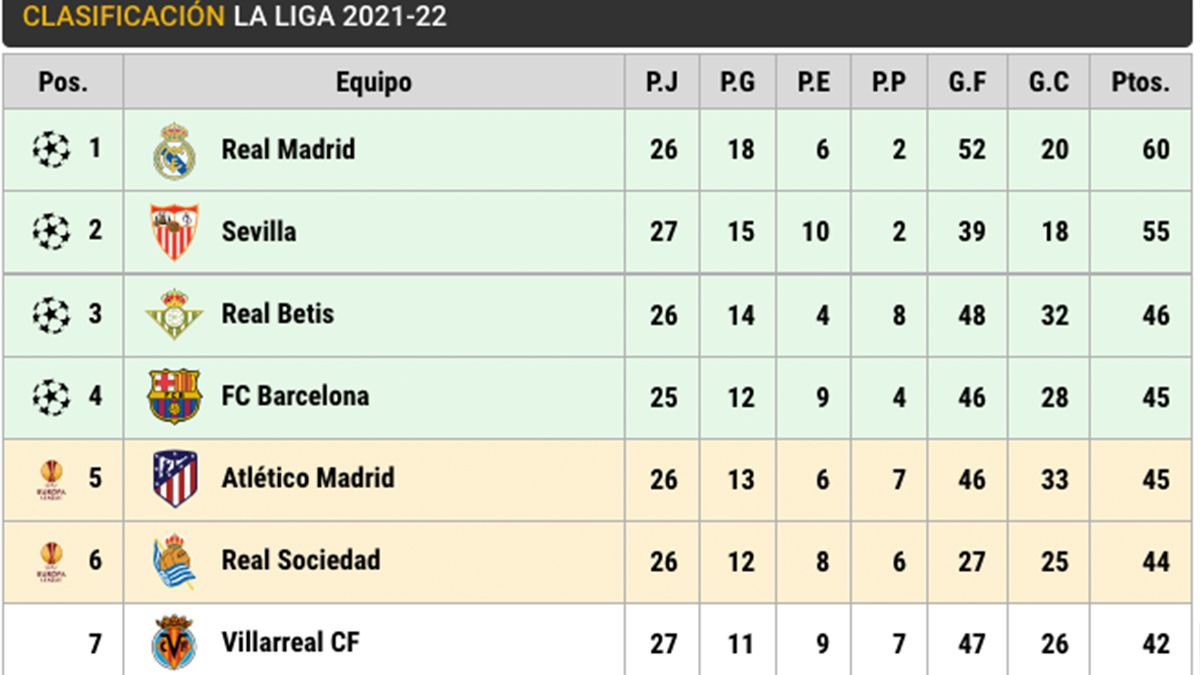The height and width of the screenshot is (675, 1200).
Task: Click the Sevilla club crest
Action: point(174,232)
